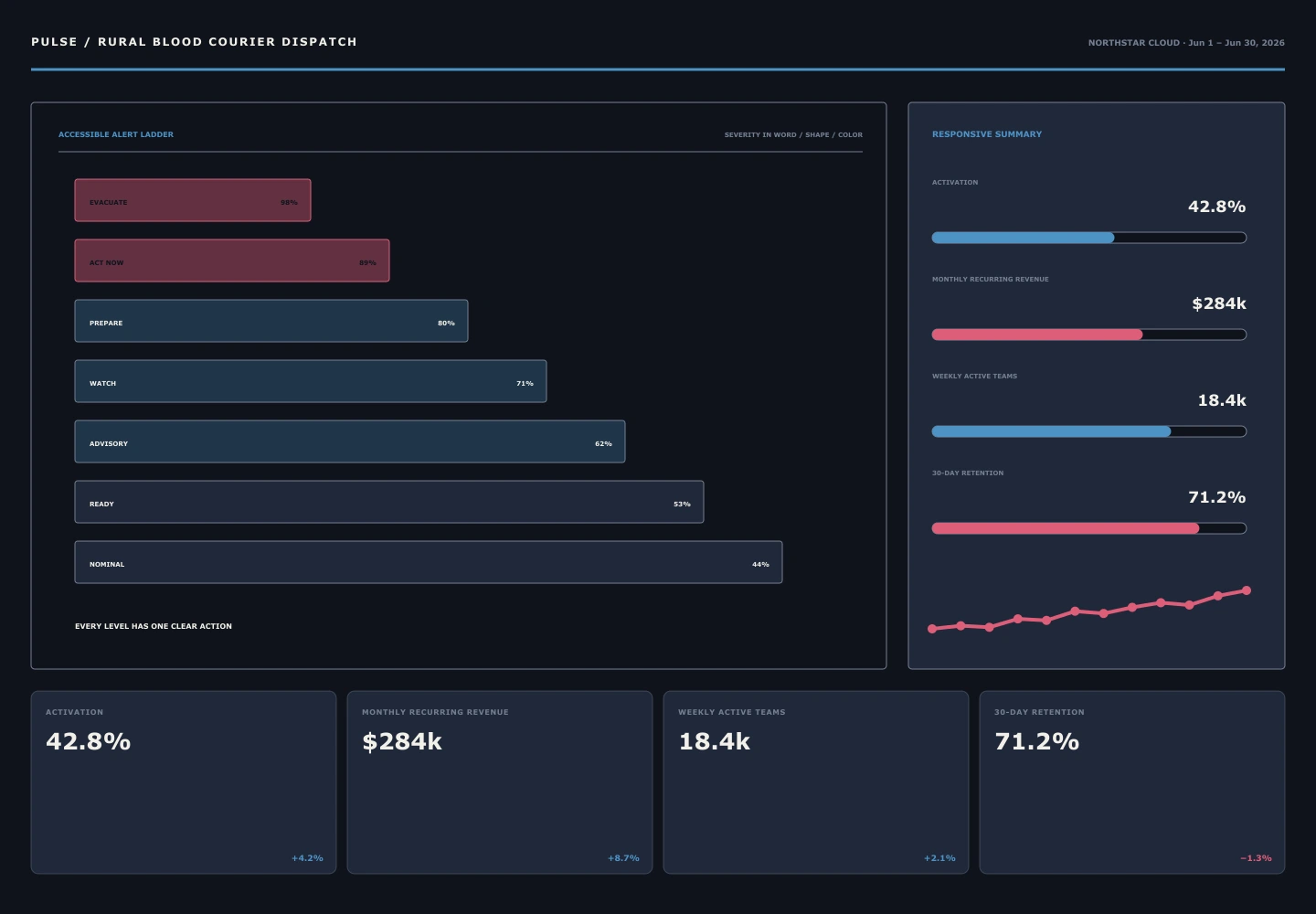Open the Weekly Active Teams 18.4k bottom card
The height and width of the screenshot is (914, 1316).
[x=816, y=782]
